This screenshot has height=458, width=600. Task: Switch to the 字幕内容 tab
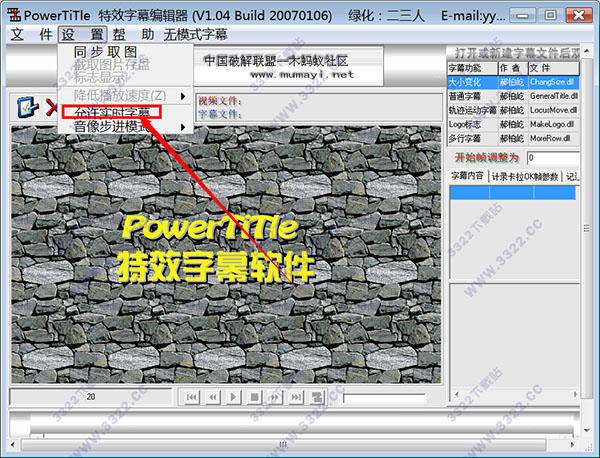(x=467, y=176)
